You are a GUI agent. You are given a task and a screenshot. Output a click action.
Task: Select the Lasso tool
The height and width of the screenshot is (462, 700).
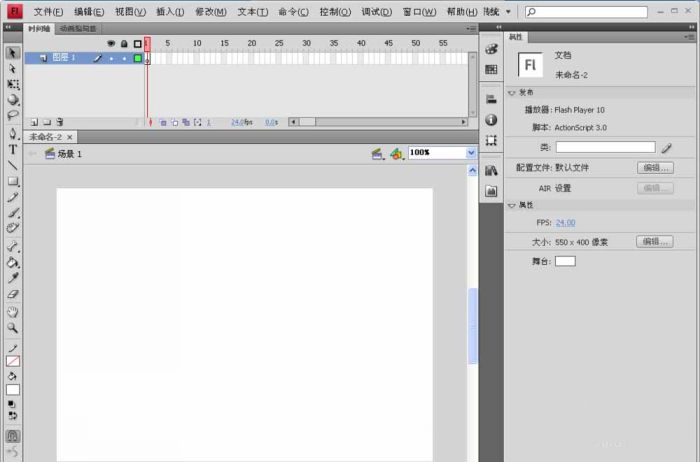point(13,116)
